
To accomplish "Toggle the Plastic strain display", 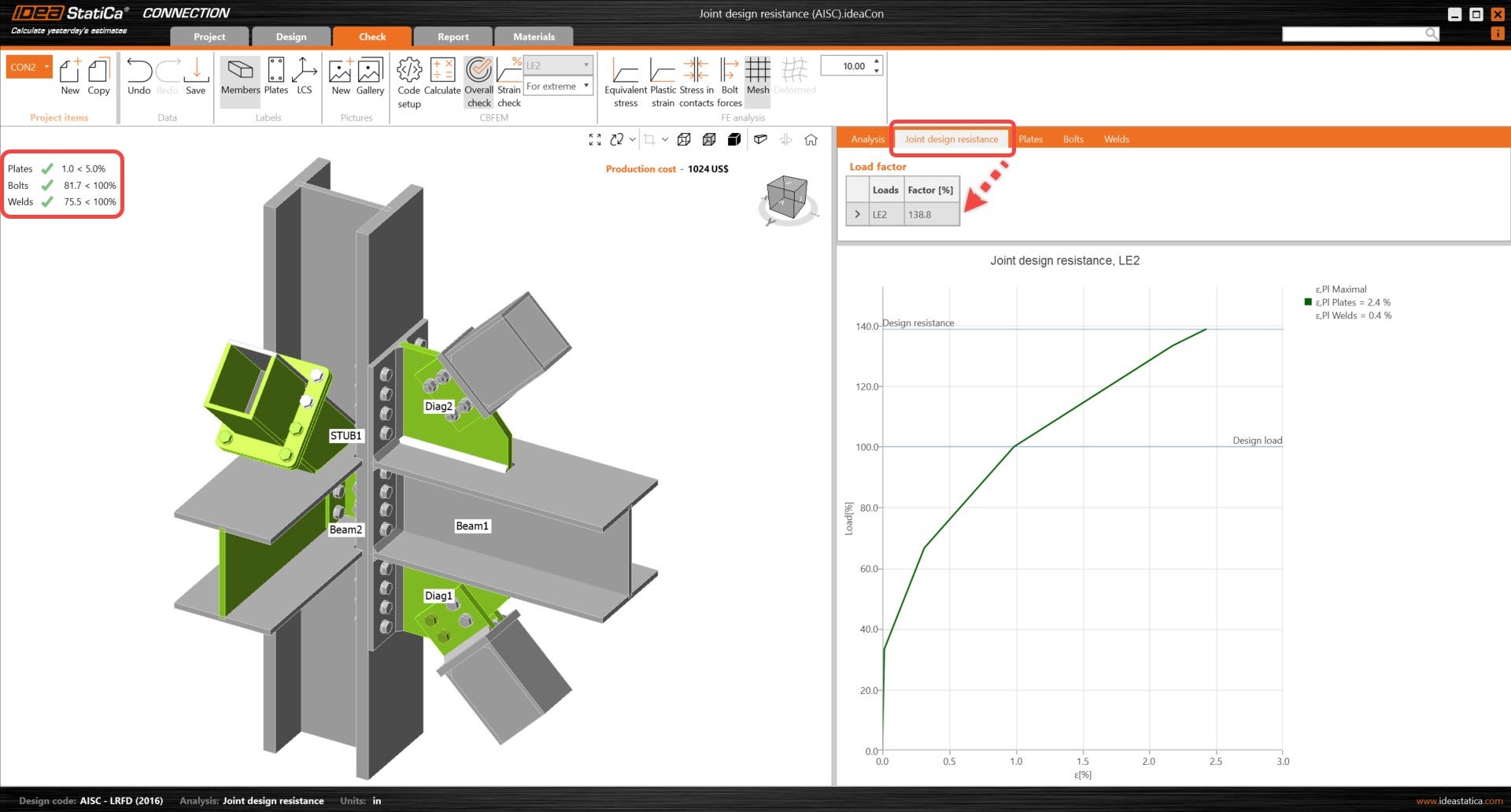I will [x=662, y=77].
